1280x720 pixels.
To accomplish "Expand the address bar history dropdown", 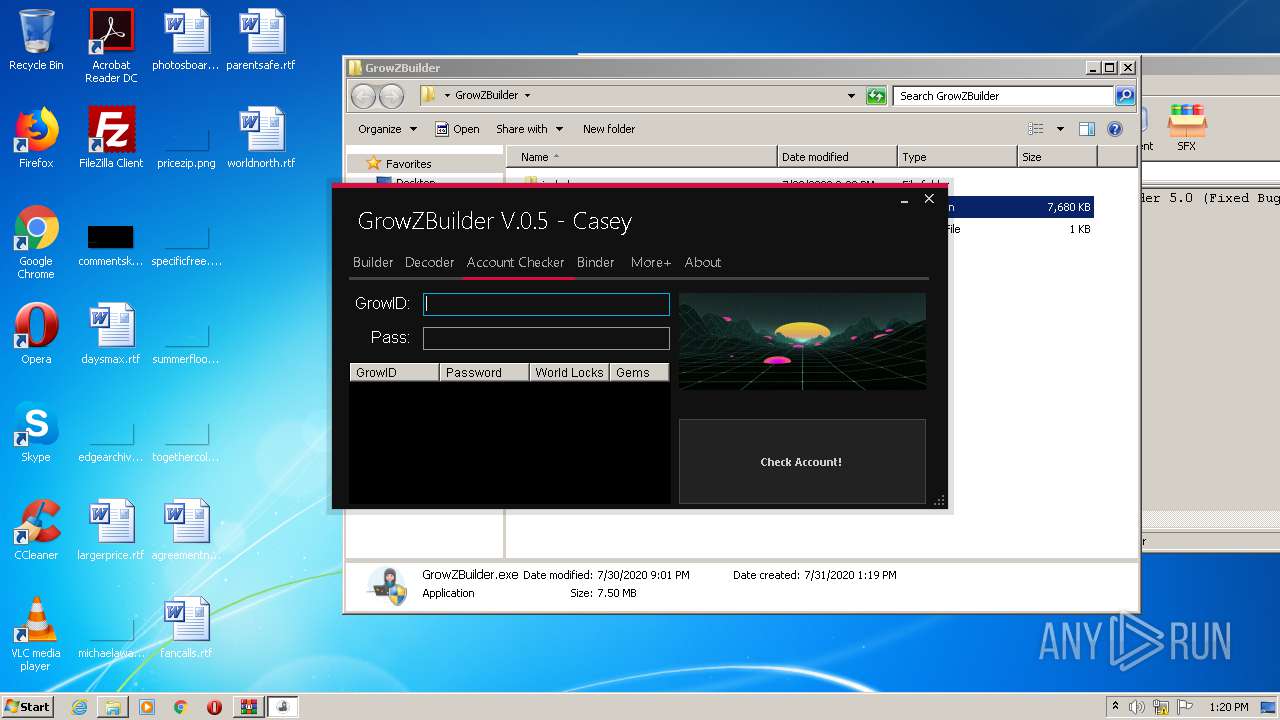I will (x=851, y=96).
